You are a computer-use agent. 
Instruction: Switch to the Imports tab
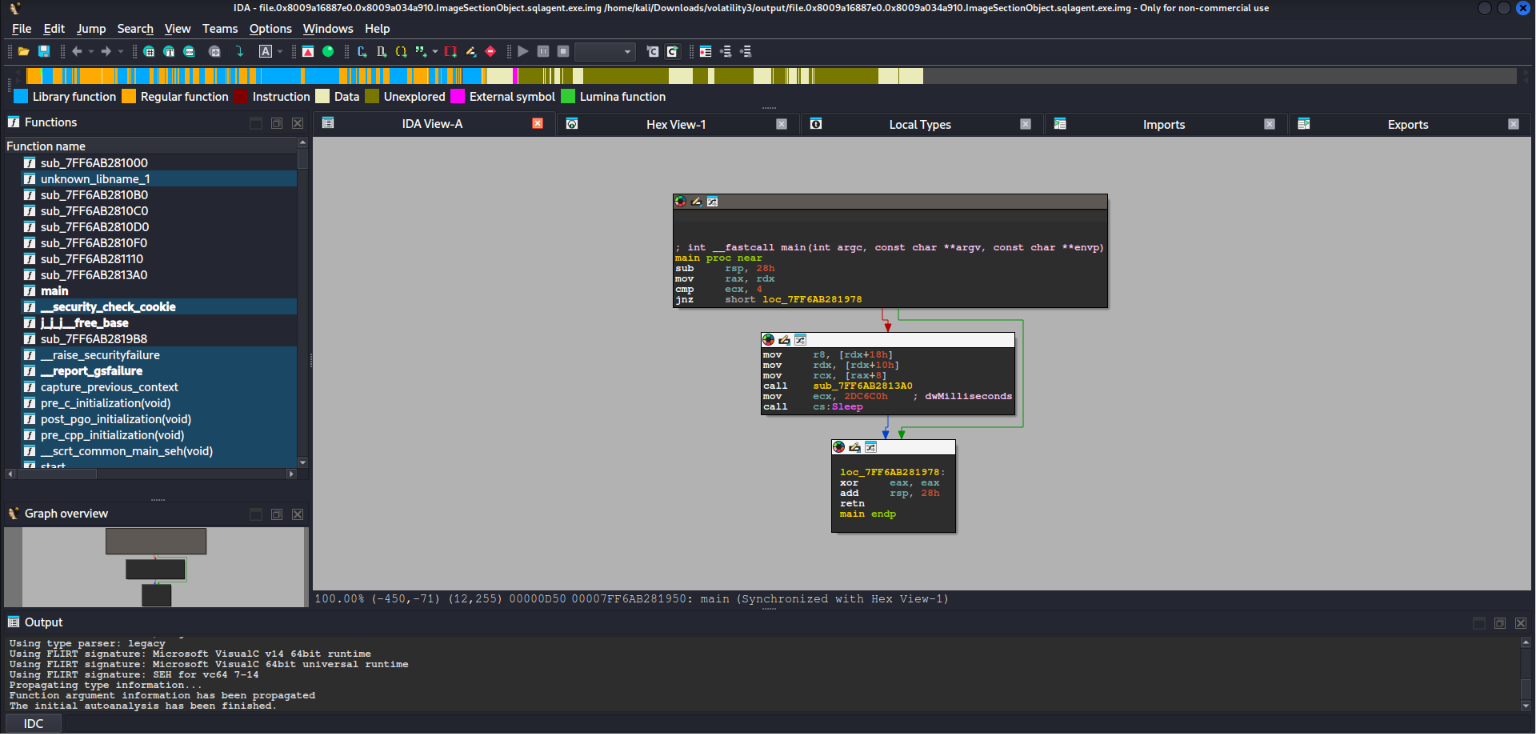click(x=1164, y=124)
